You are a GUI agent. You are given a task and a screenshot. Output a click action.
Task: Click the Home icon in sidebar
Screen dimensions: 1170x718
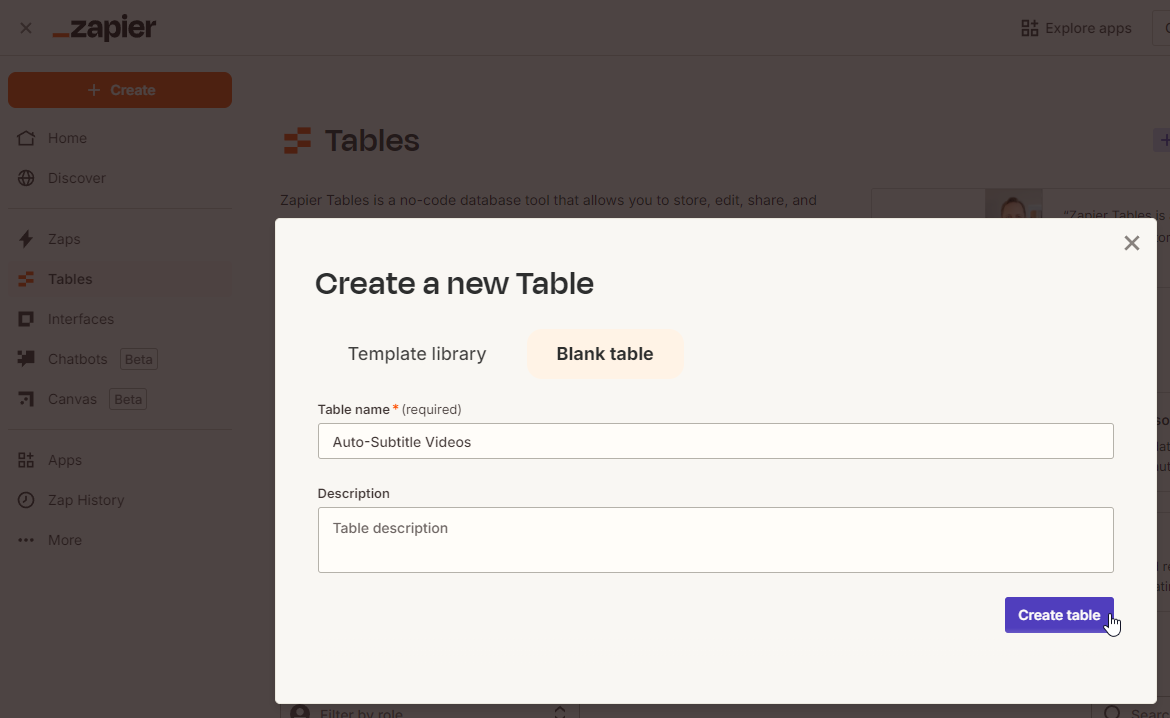[x=27, y=138]
